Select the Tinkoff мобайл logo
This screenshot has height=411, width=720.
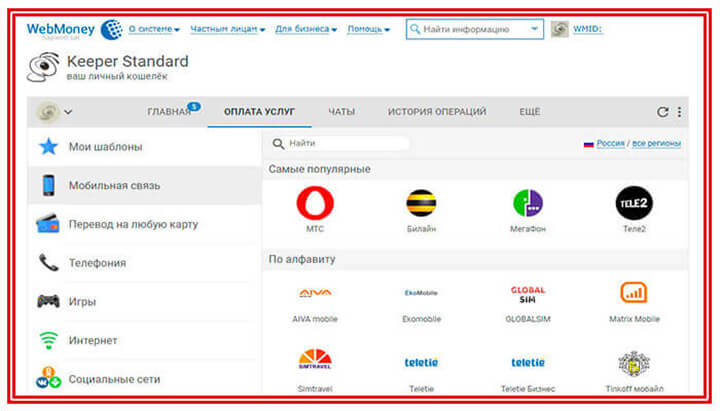point(634,365)
